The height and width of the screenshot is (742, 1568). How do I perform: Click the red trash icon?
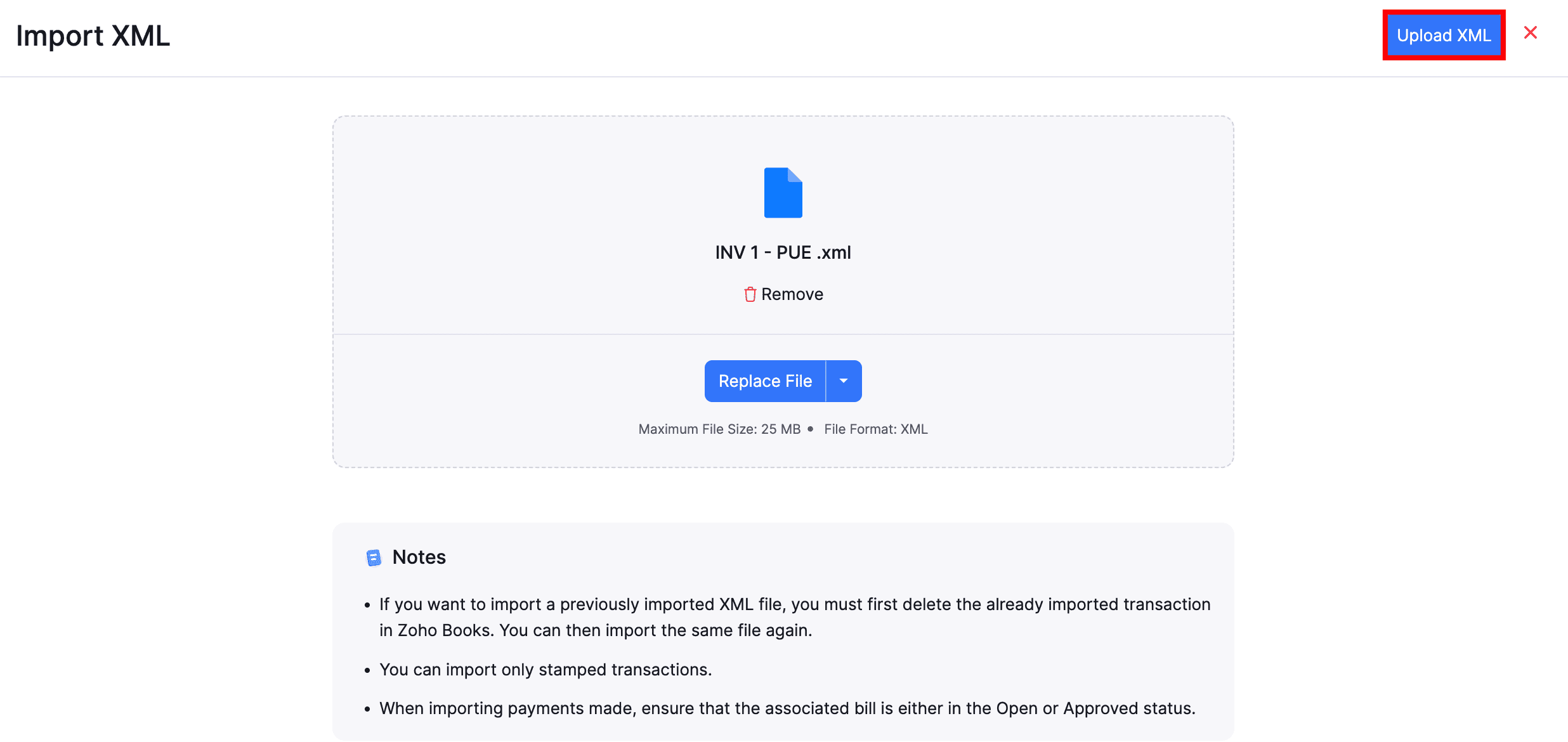[x=750, y=294]
